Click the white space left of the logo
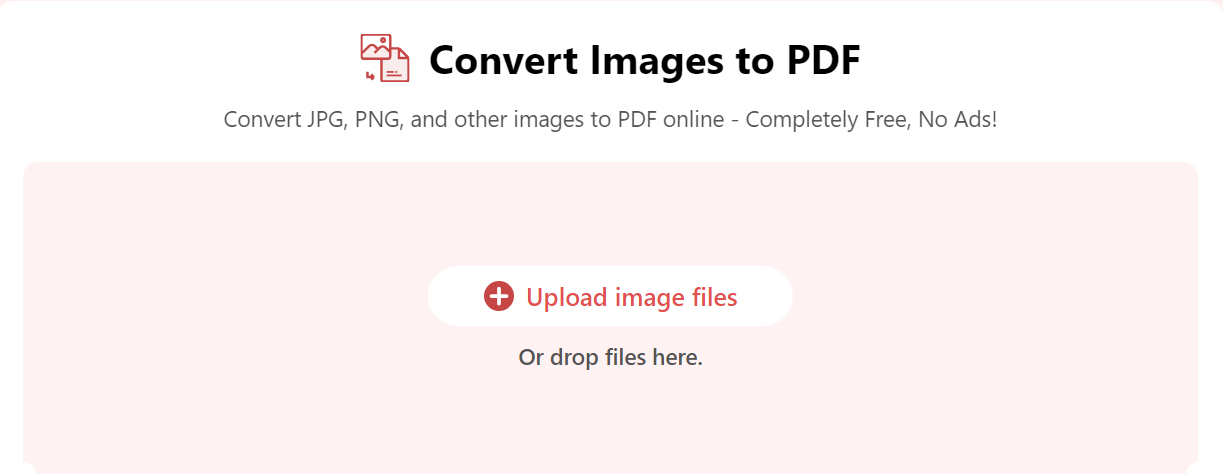1223x474 pixels. tap(180, 58)
